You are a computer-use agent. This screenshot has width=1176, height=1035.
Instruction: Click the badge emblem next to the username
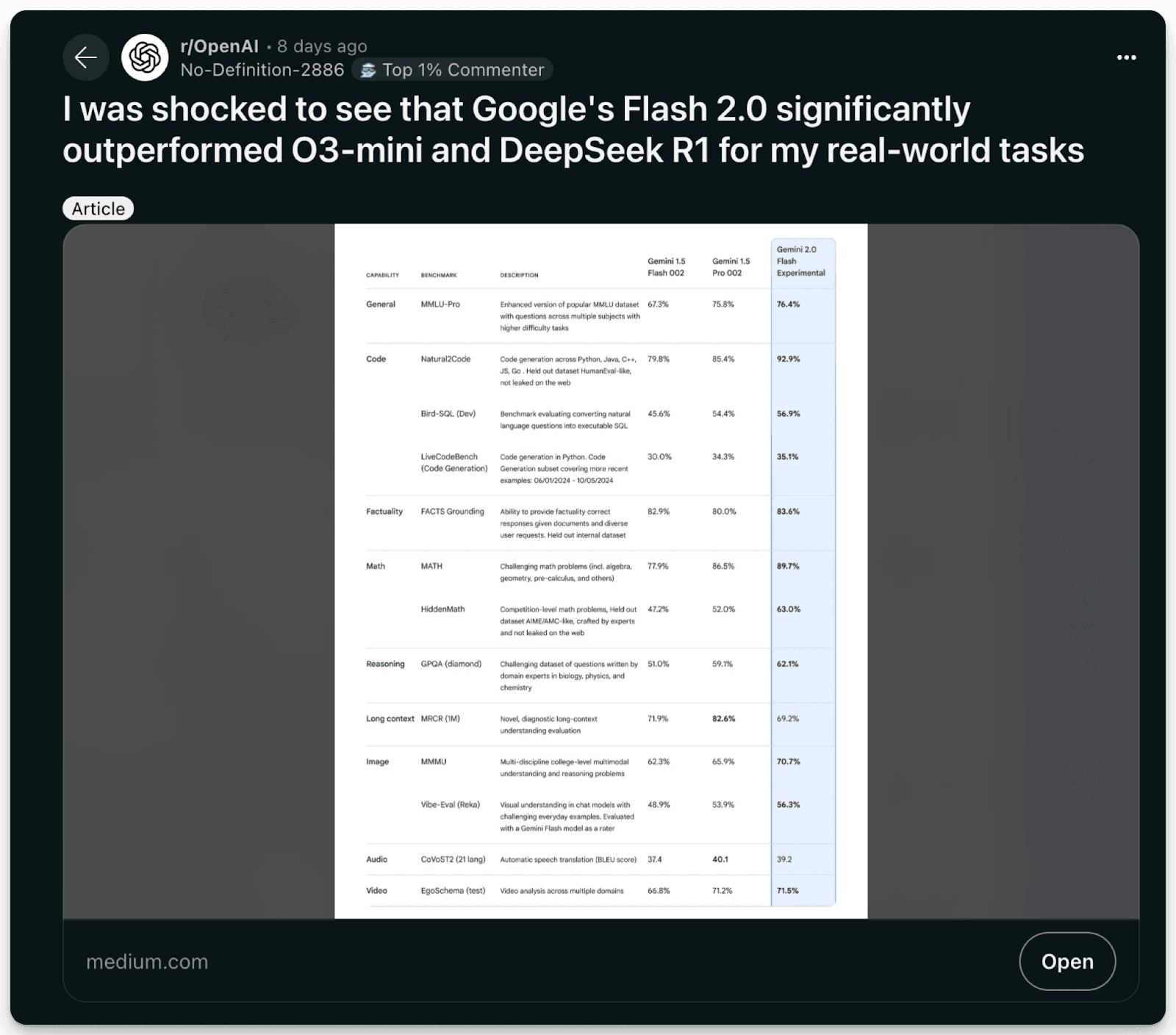tap(367, 70)
